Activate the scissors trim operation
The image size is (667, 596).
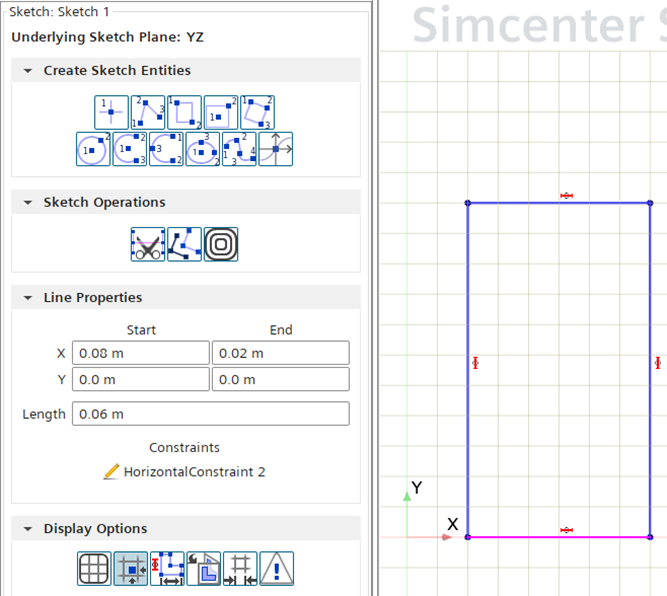(148, 244)
